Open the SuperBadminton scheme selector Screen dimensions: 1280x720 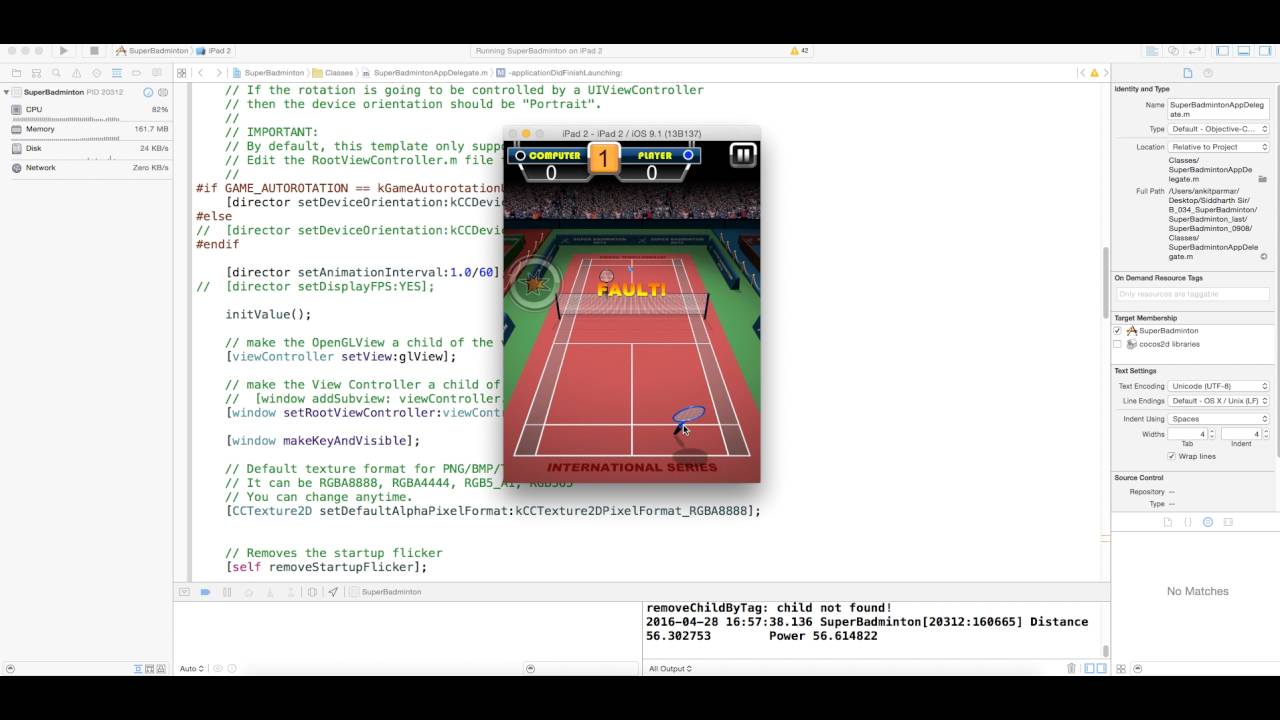[x=152, y=50]
